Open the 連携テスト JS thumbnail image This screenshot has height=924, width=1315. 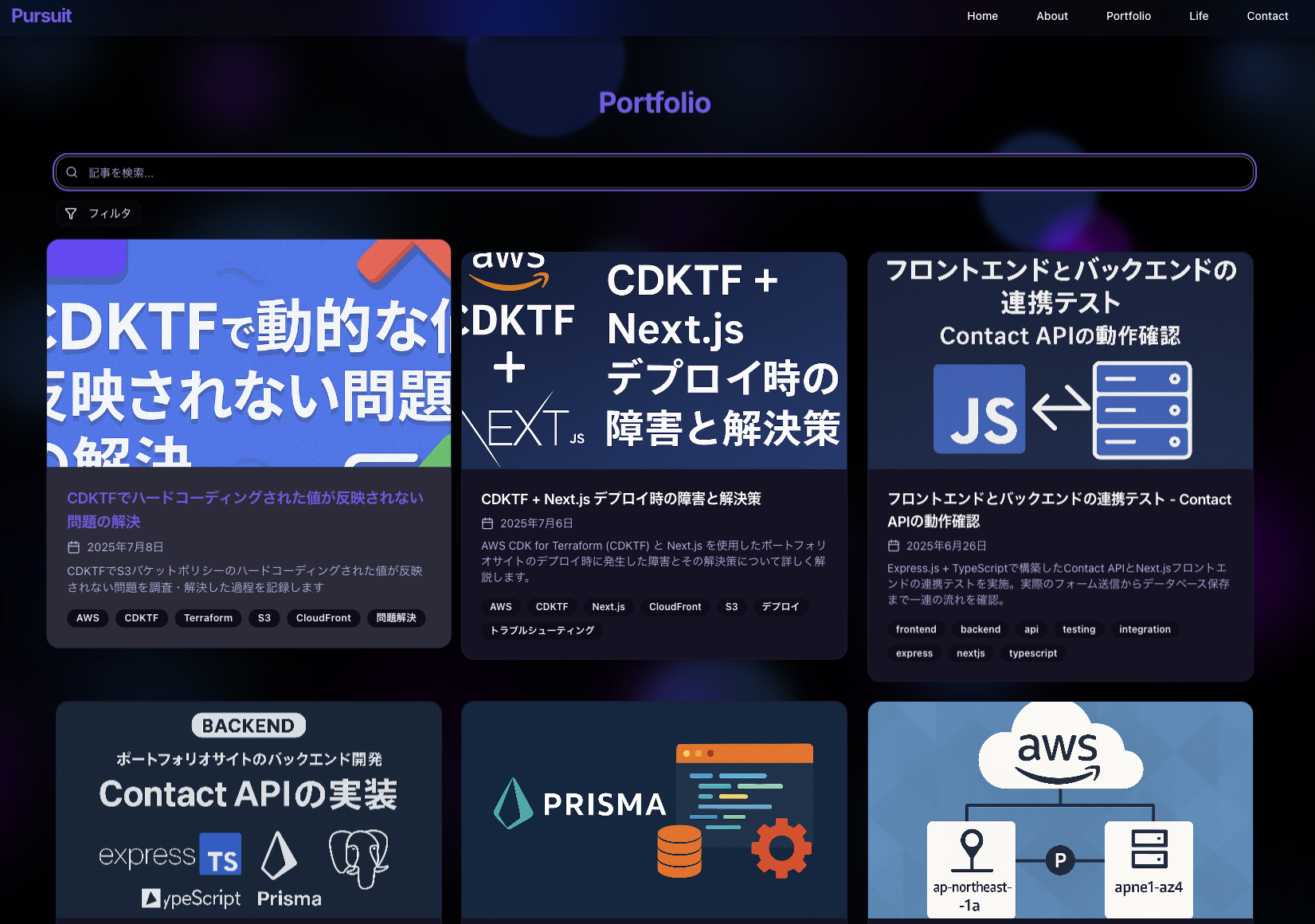click(1060, 360)
